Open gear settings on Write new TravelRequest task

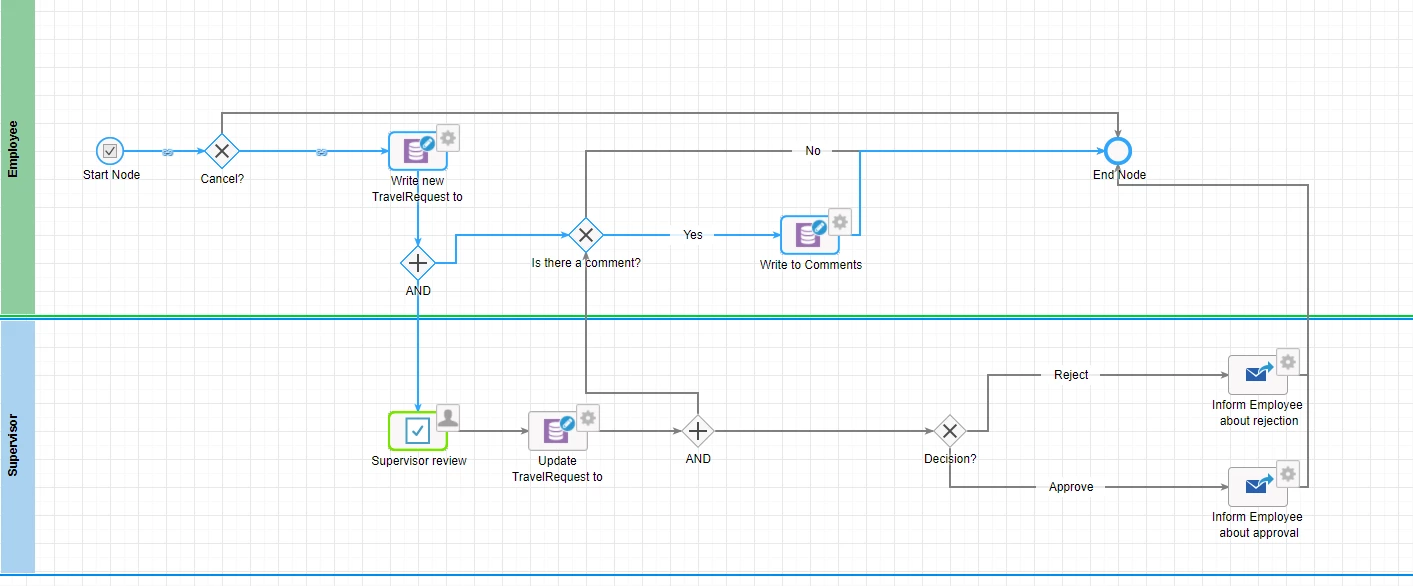click(x=449, y=137)
